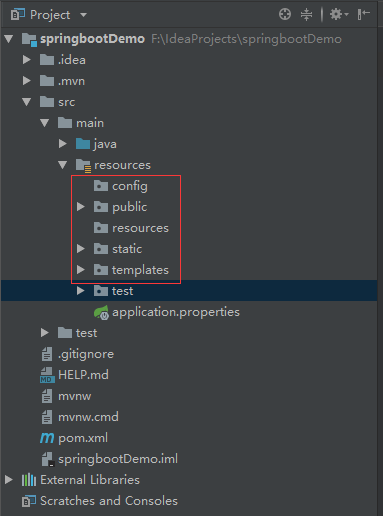Select the static folder label
This screenshot has height=516, width=383.
click(x=127, y=249)
